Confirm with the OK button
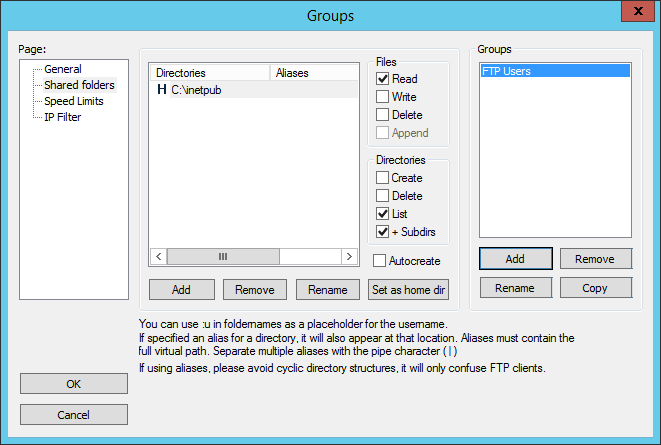Image resolution: width=661 pixels, height=445 pixels. pos(74,383)
